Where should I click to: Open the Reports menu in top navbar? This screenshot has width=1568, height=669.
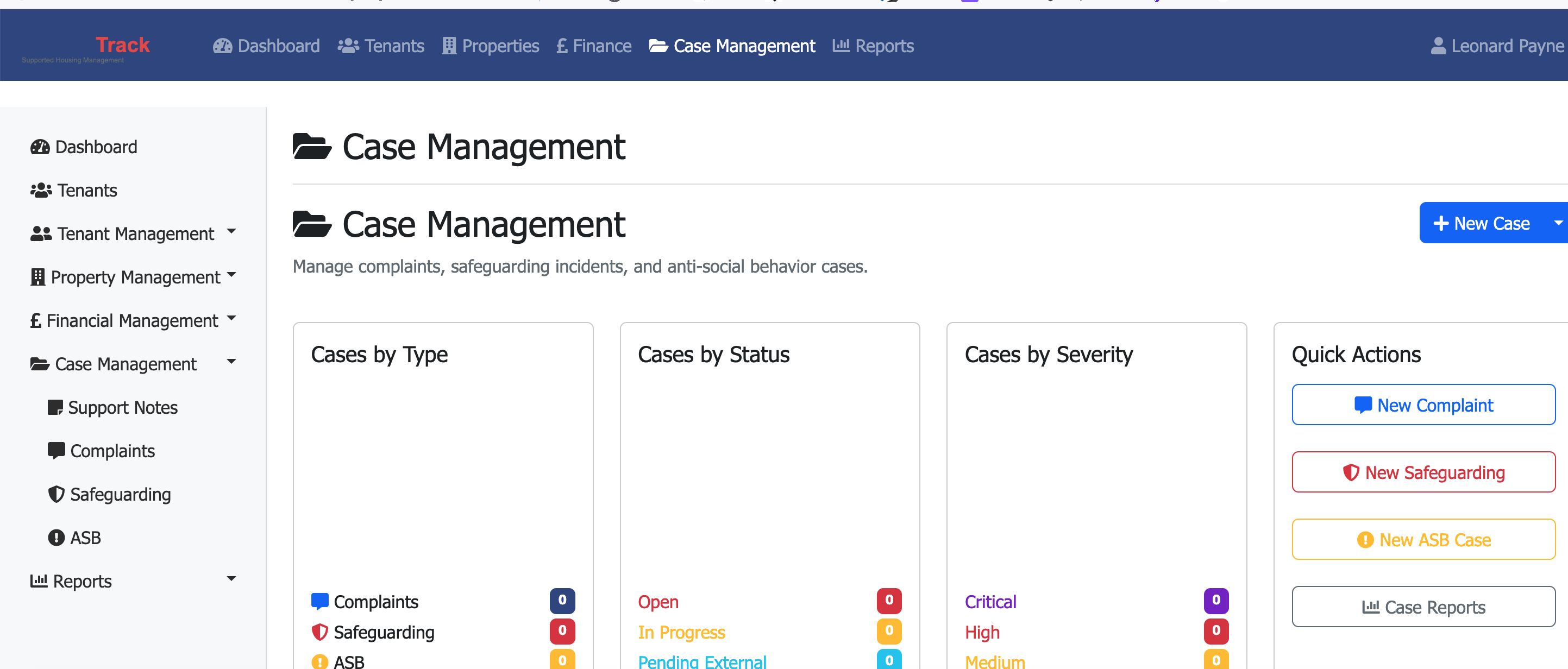coord(873,46)
